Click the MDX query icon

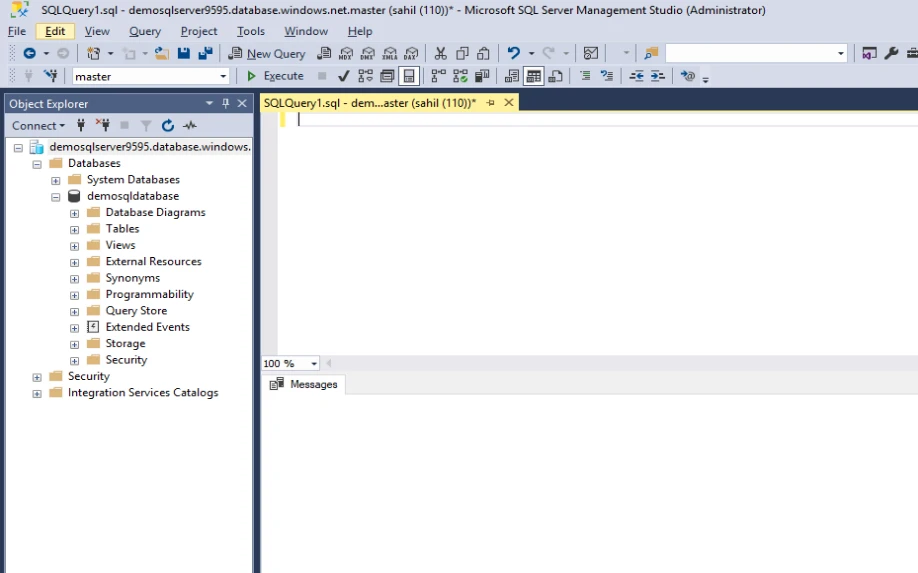click(x=345, y=53)
